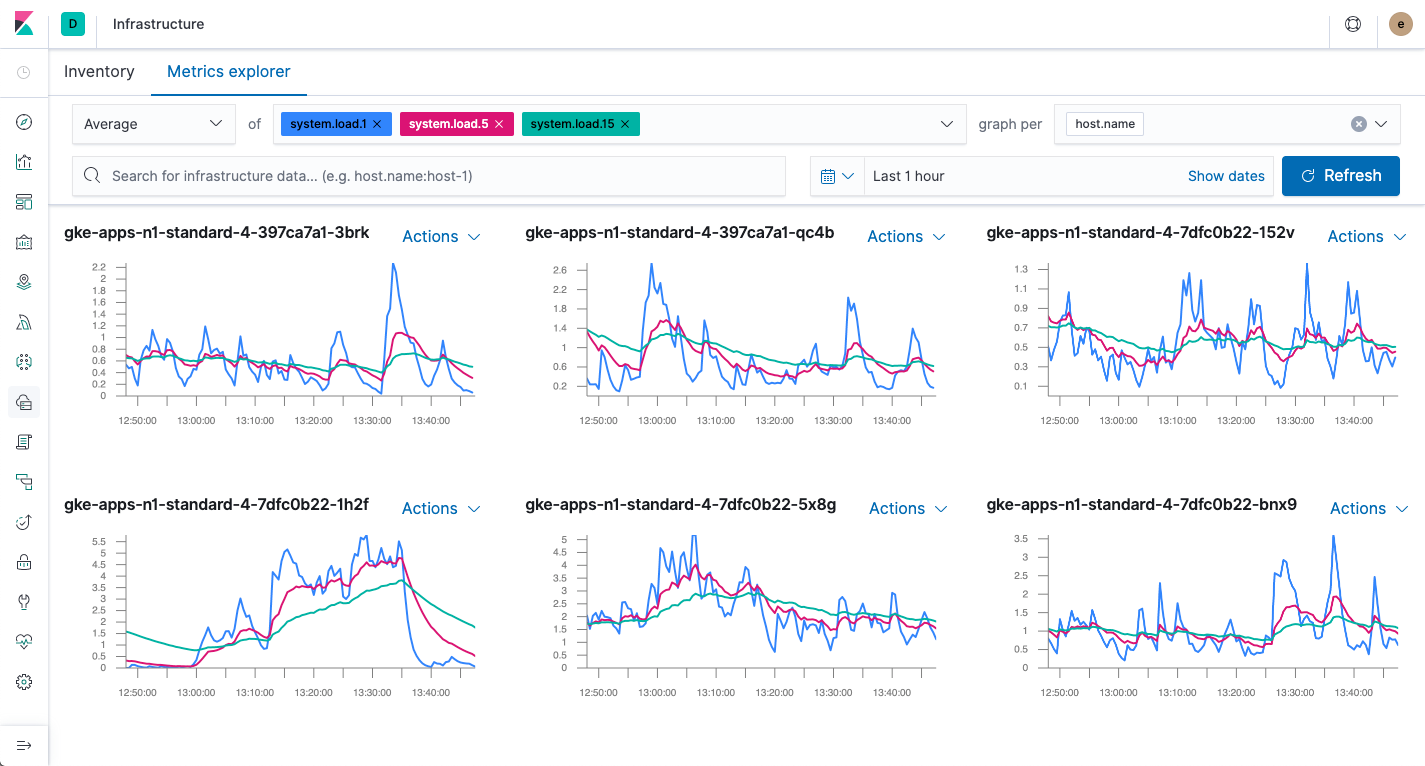Open the Dashboard app icon
Screen dimensions: 1425x766
coord(25,201)
